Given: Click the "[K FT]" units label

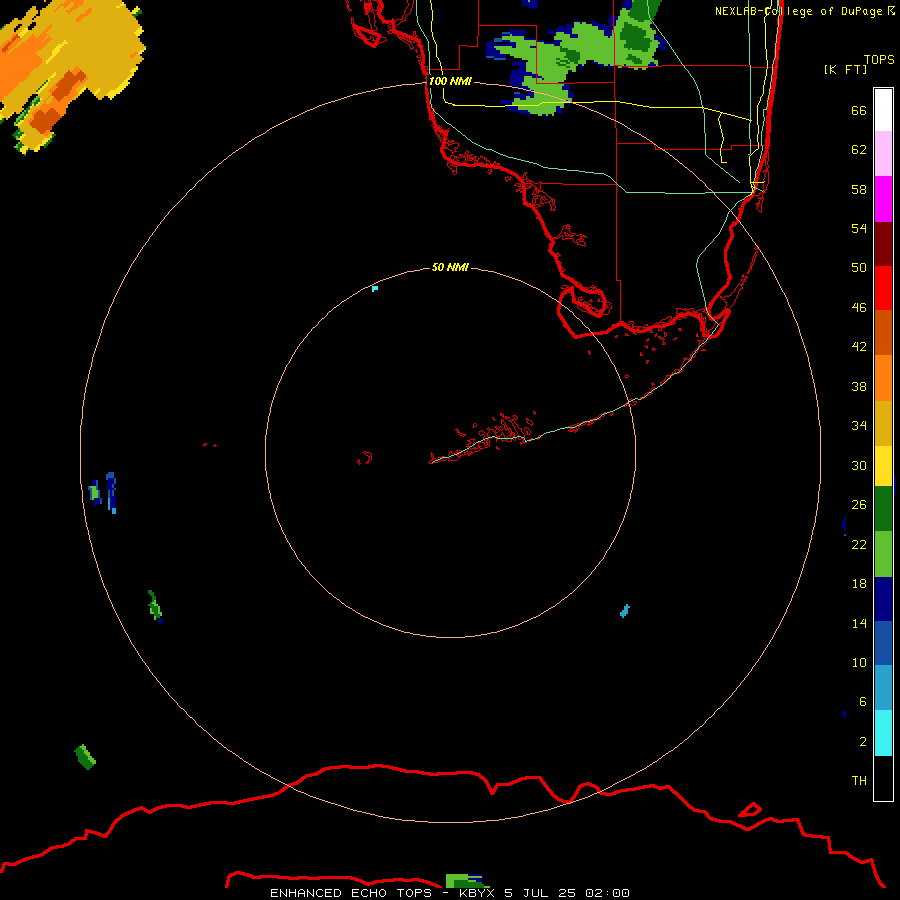Looking at the screenshot, I should click(845, 69).
